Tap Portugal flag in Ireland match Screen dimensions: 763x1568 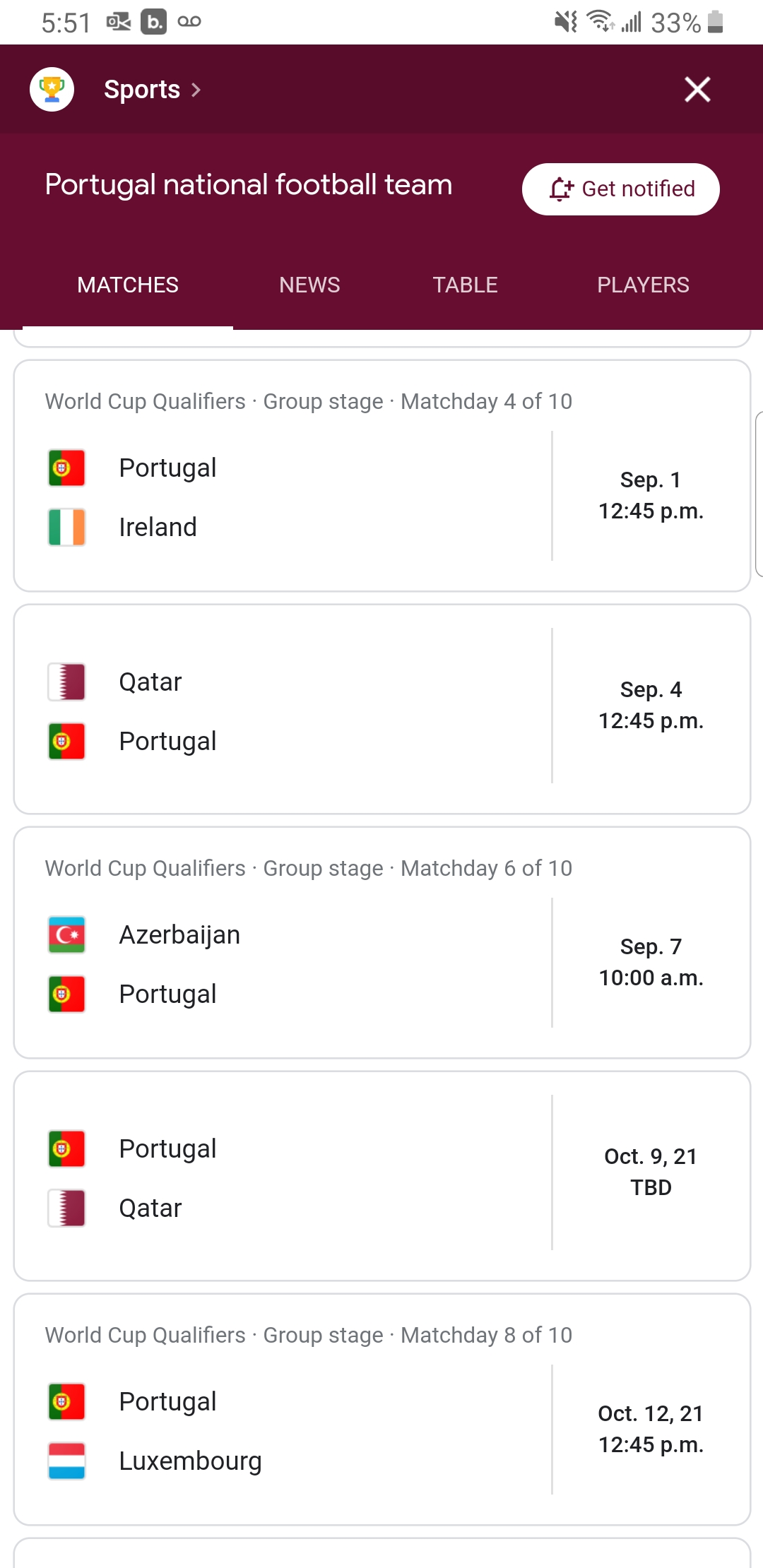coord(67,468)
